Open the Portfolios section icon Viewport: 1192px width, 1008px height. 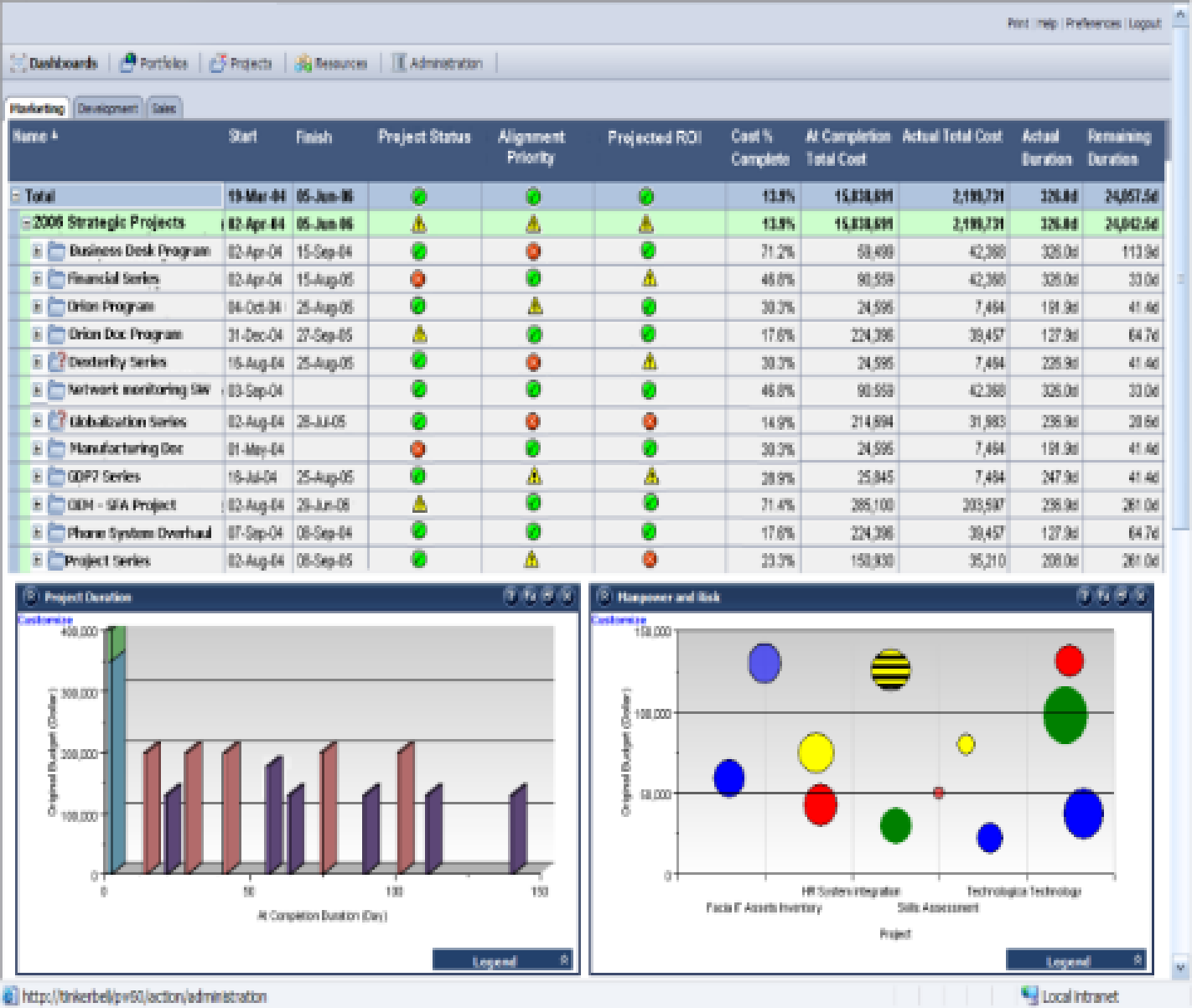click(128, 63)
